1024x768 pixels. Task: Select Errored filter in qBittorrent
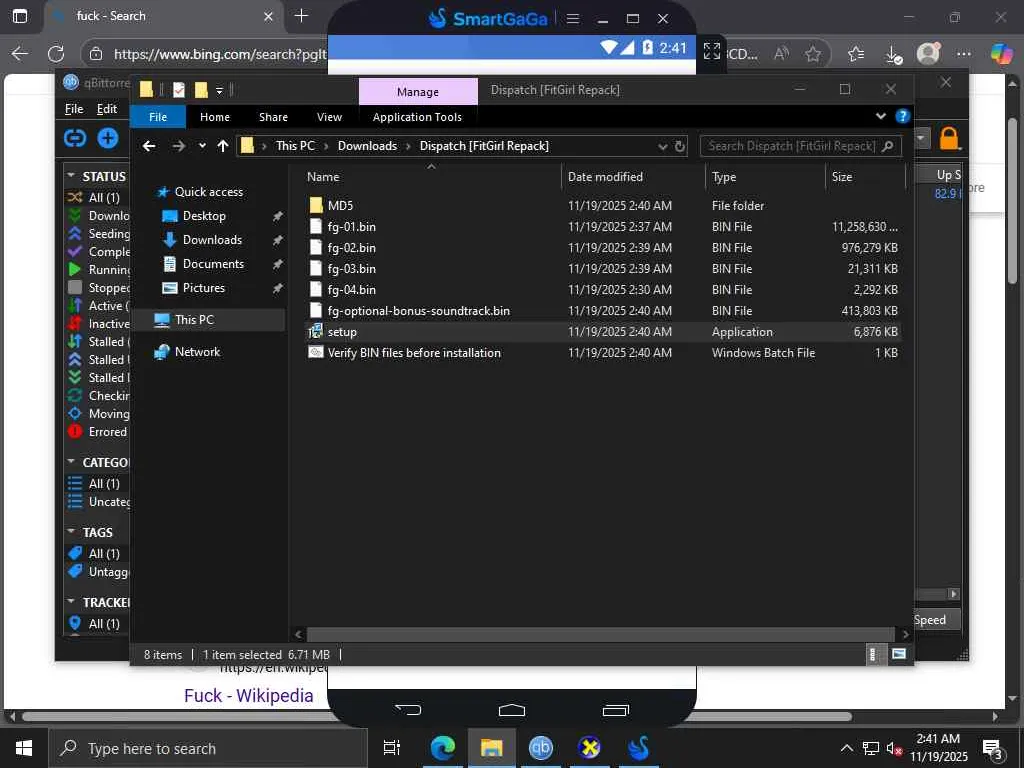pyautogui.click(x=98, y=432)
